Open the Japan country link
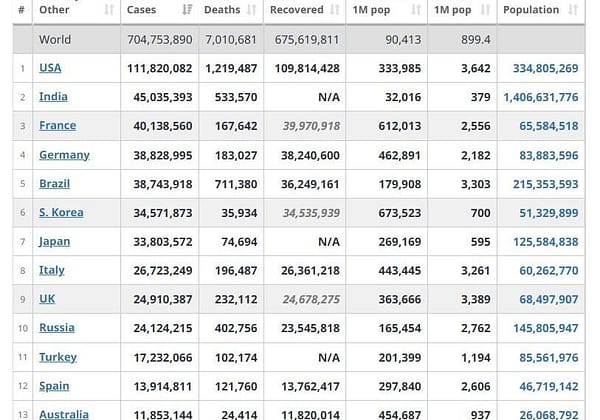The width and height of the screenshot is (600, 420). (54, 241)
